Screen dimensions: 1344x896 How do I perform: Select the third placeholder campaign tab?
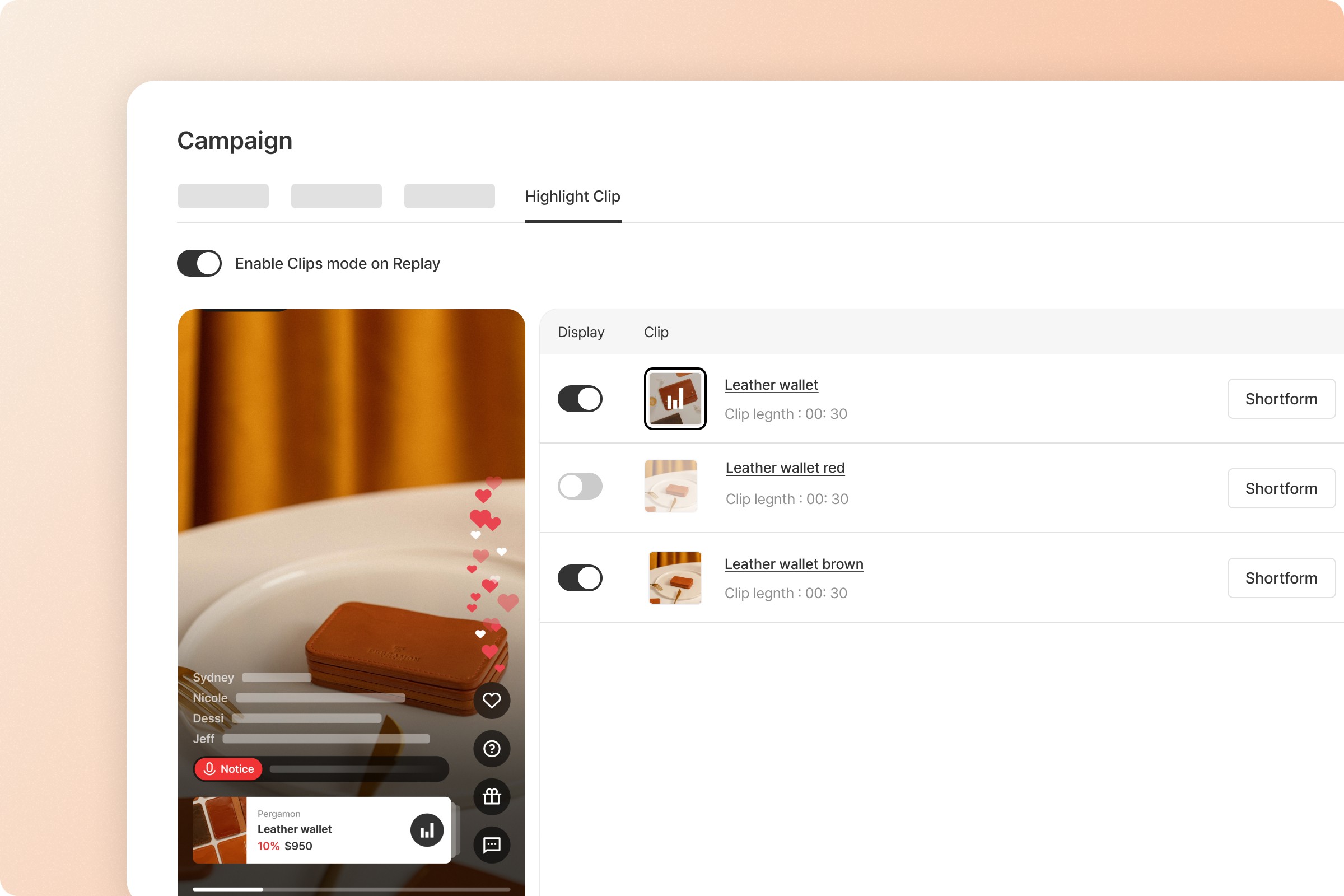click(x=449, y=196)
